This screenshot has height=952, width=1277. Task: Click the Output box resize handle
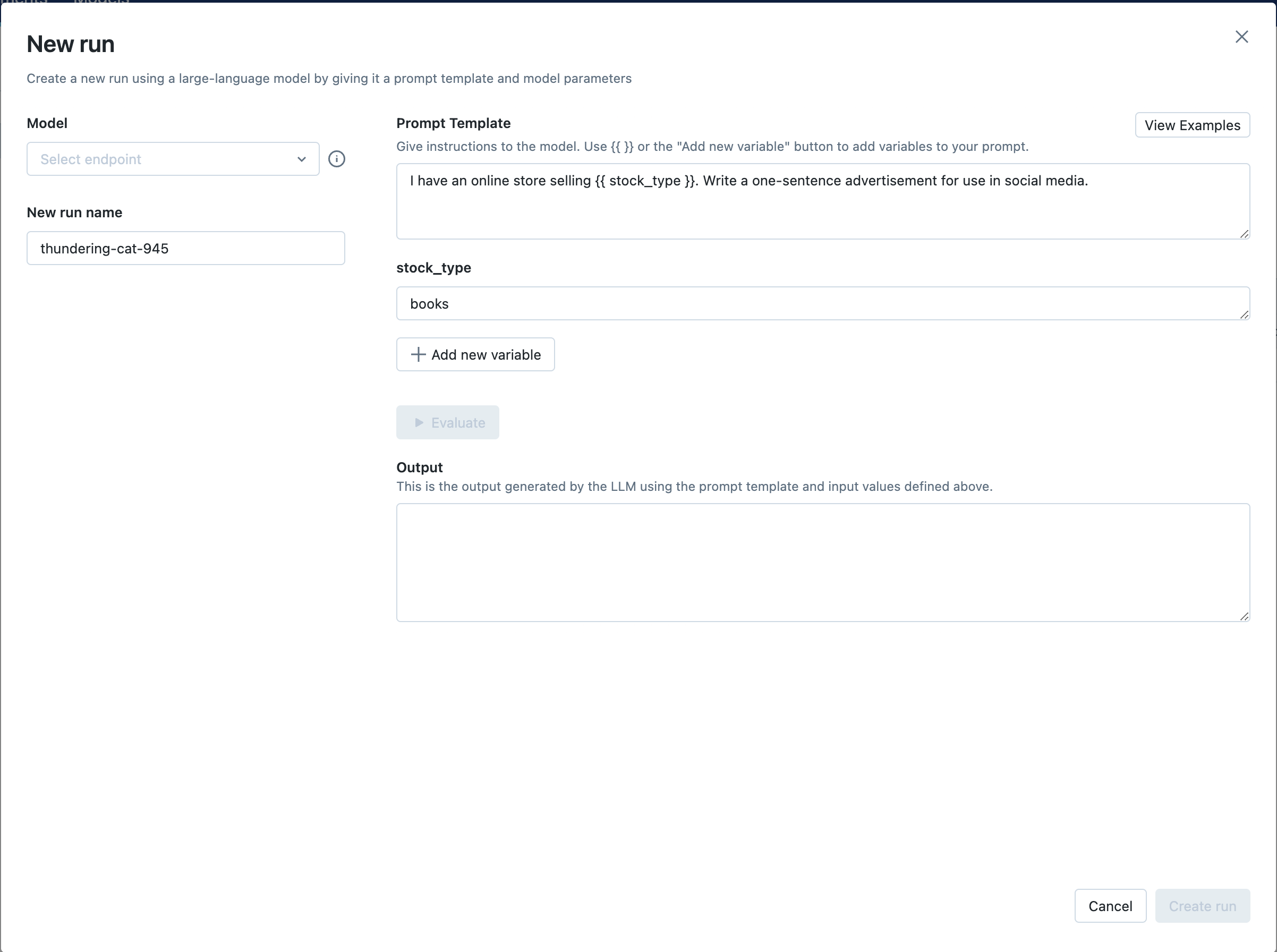(1244, 616)
